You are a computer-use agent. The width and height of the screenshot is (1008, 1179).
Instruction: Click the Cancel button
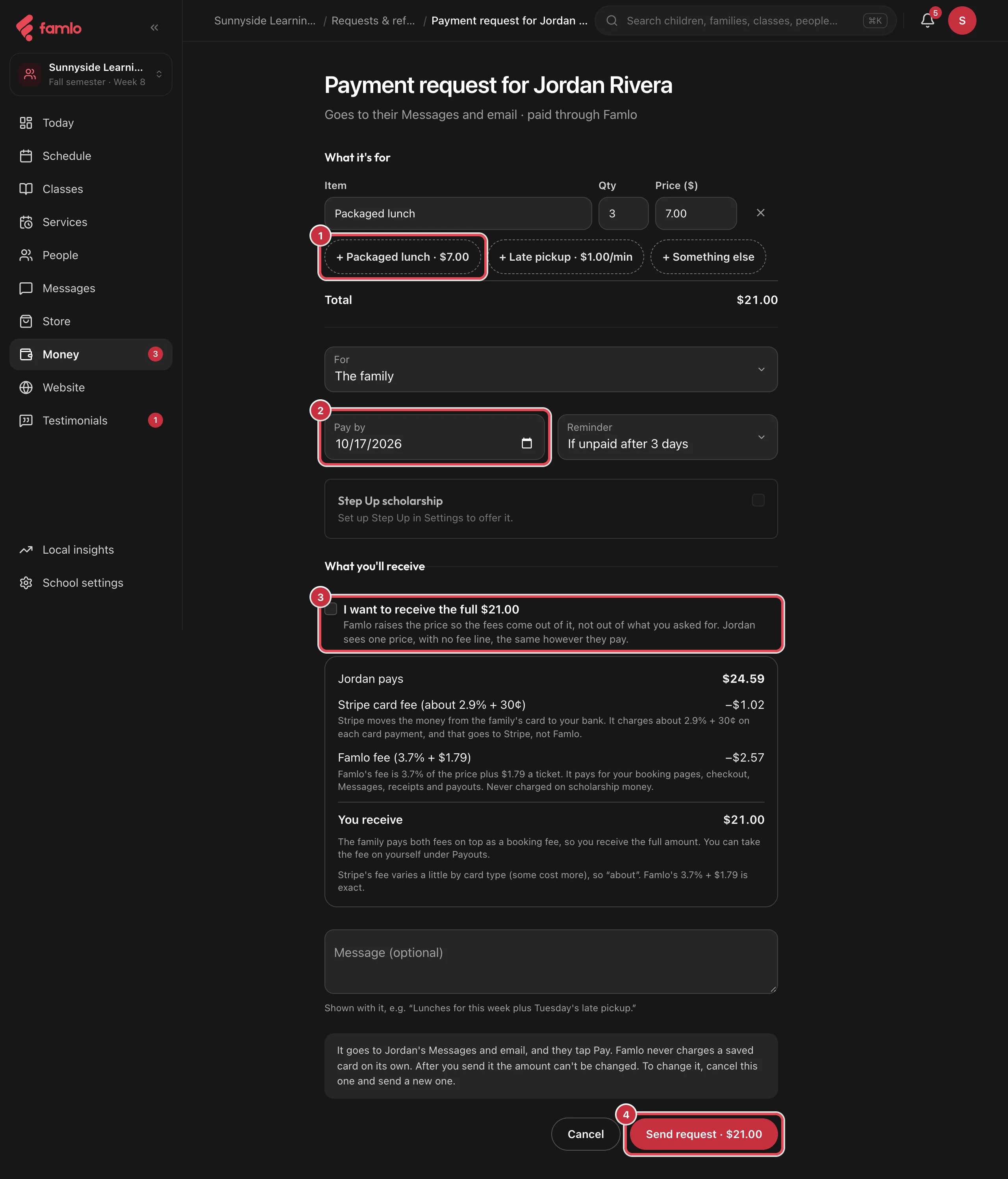586,1134
